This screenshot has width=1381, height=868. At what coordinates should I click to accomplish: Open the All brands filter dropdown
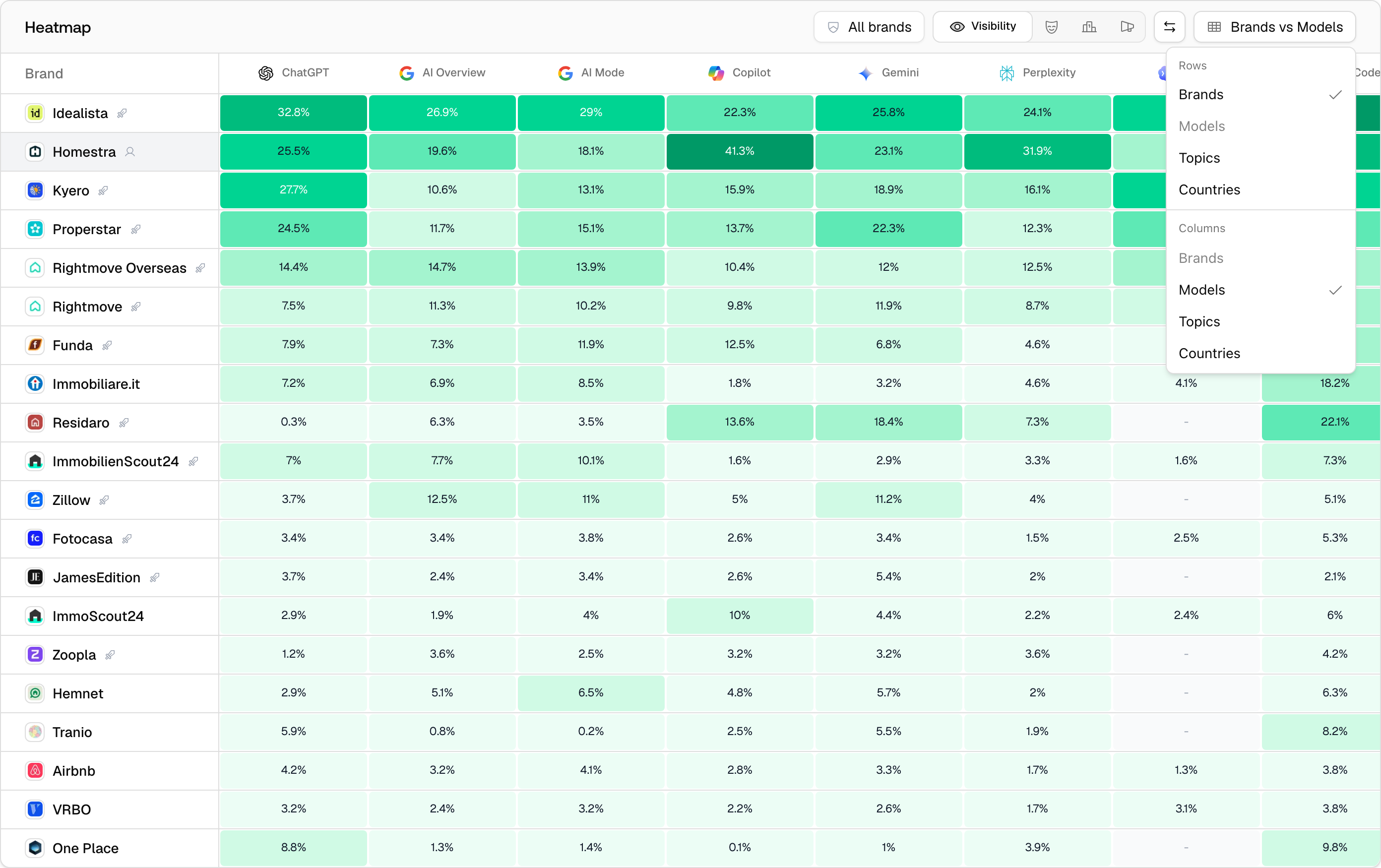(869, 27)
